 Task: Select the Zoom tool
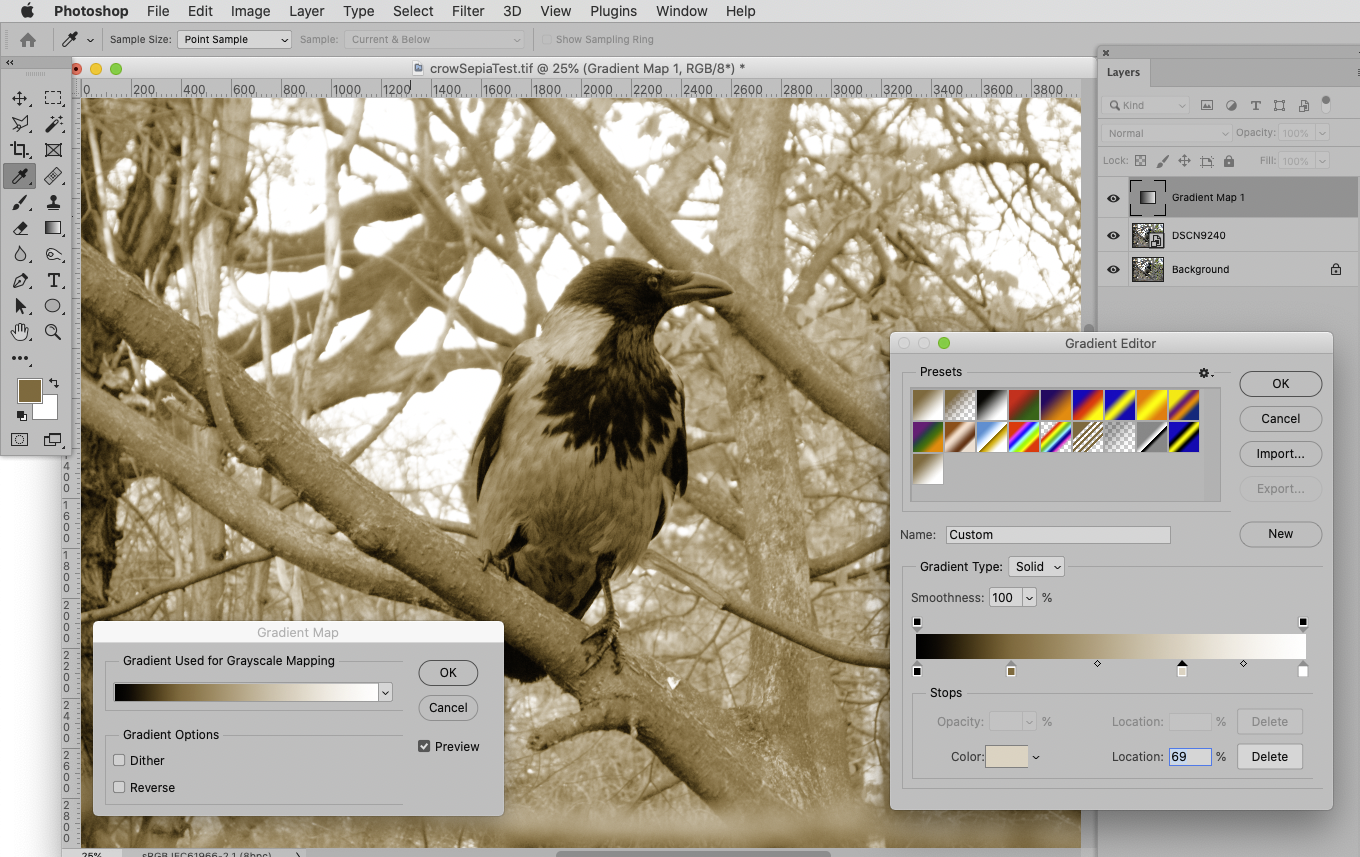tap(53, 332)
